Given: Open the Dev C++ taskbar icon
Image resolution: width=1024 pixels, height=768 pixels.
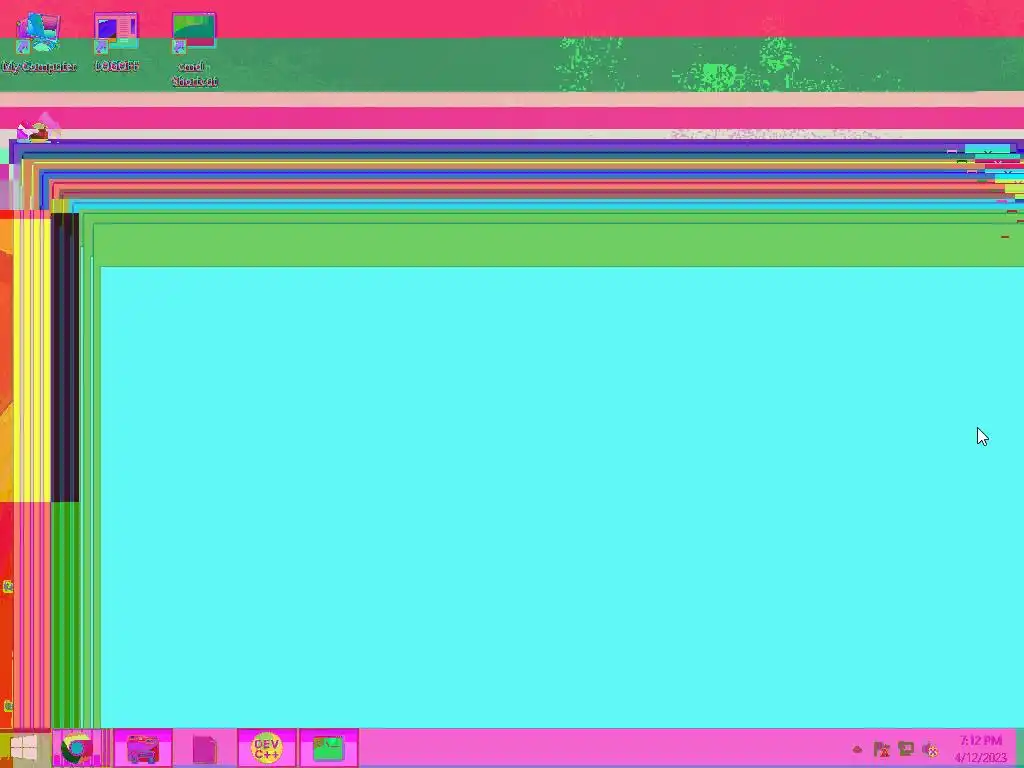Looking at the screenshot, I should click(x=266, y=748).
